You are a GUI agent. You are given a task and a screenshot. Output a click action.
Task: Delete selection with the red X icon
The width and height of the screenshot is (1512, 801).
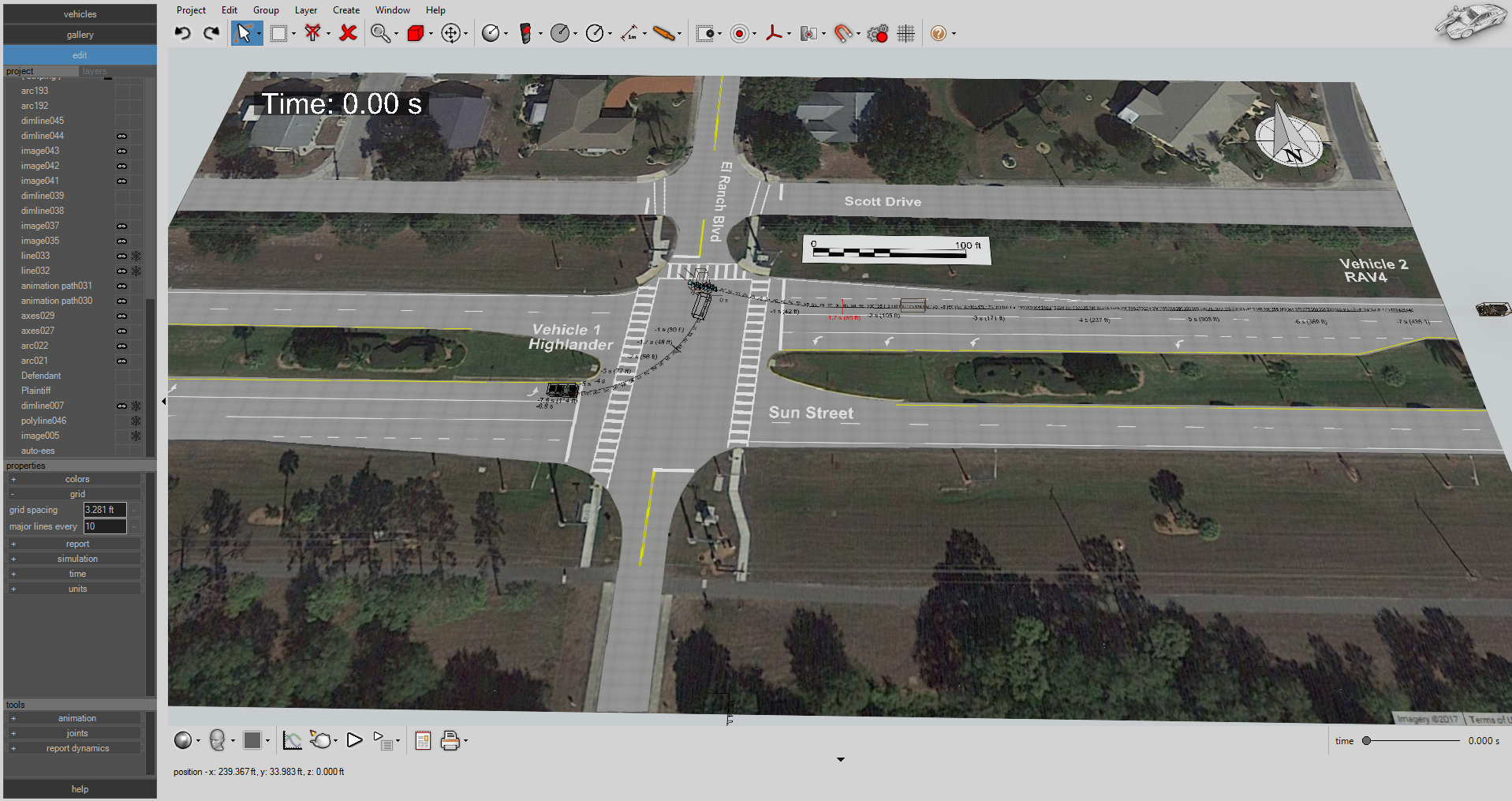348,33
